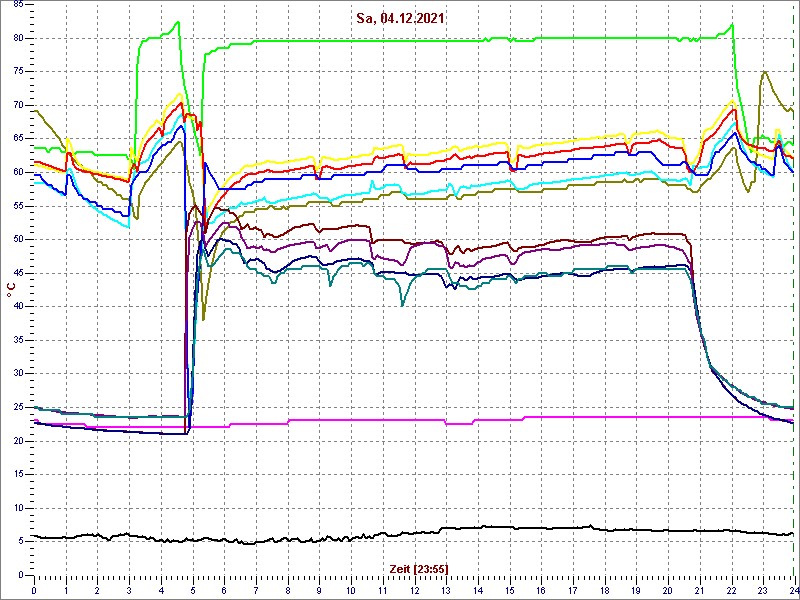Click temperature scale value '45' on y-axis
Screen dimensions: 800x600
pos(19,273)
